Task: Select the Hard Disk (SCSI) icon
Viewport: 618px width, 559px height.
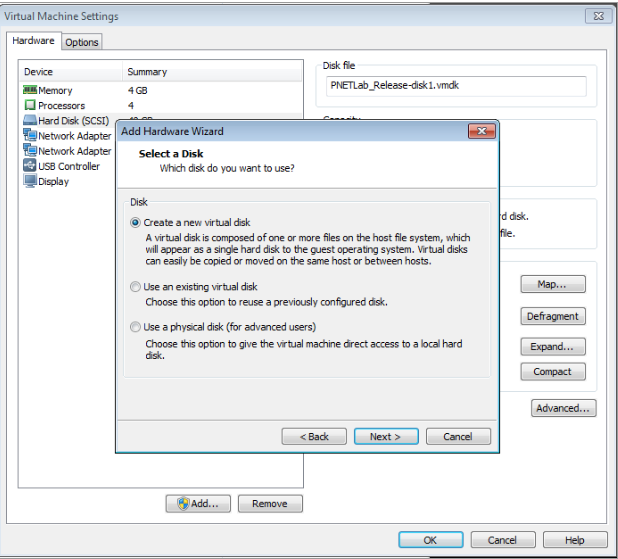Action: [30, 121]
